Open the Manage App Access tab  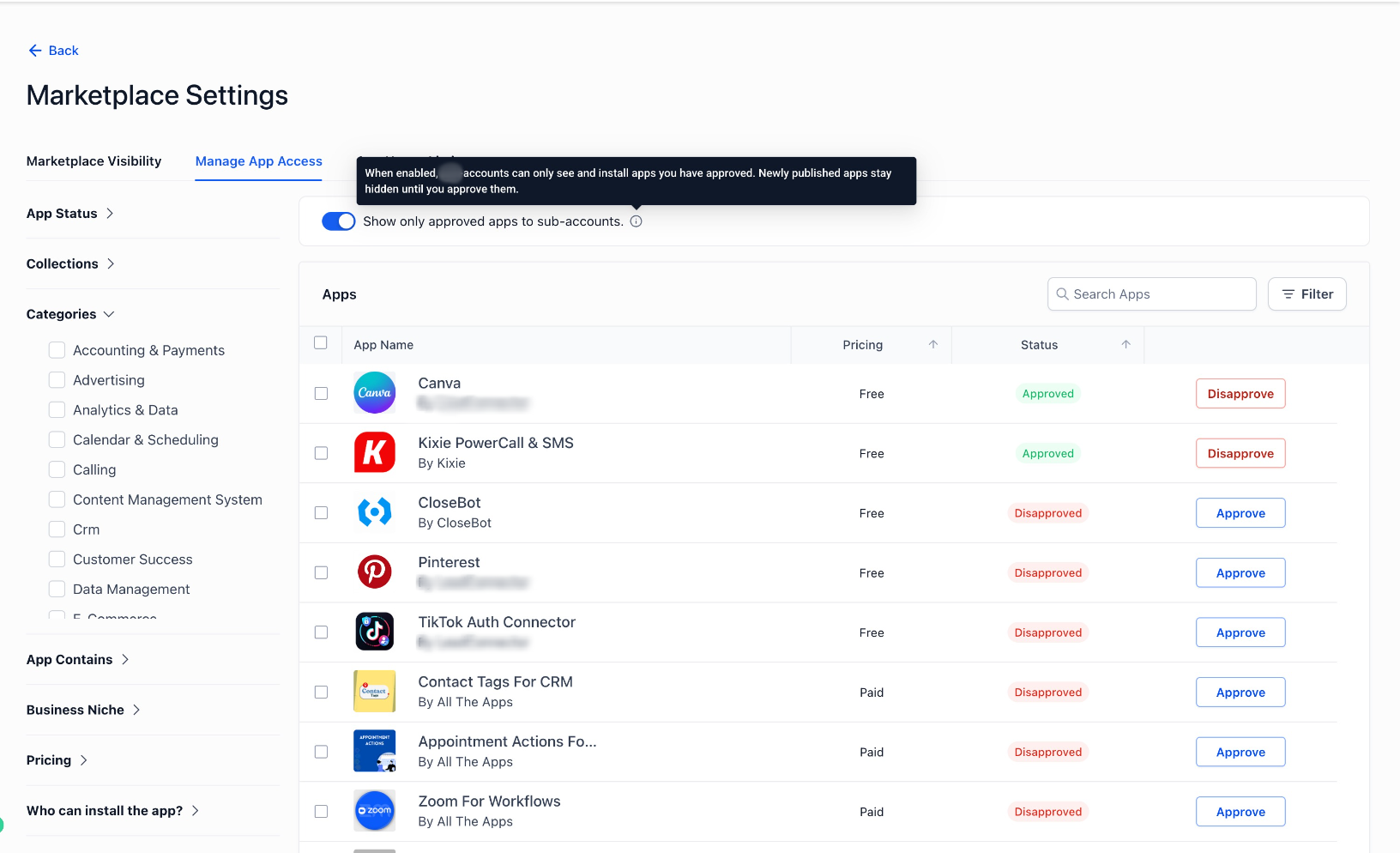coord(259,161)
